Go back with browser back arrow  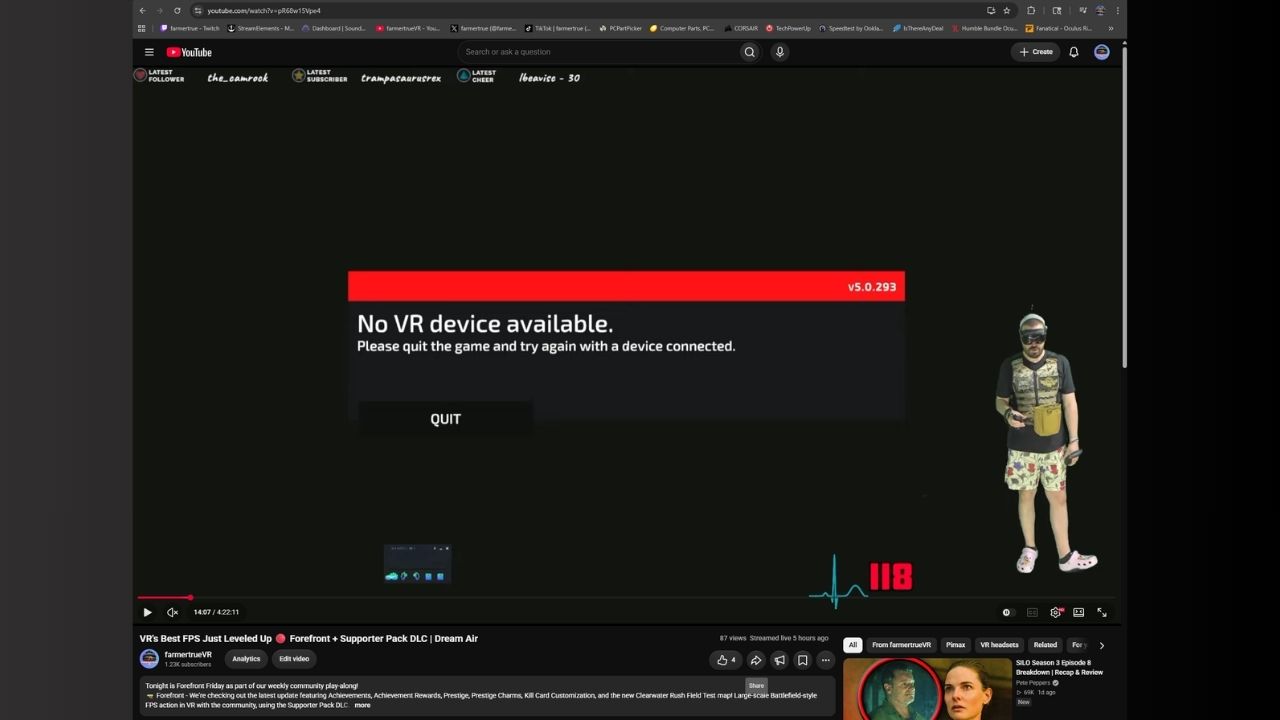142,10
